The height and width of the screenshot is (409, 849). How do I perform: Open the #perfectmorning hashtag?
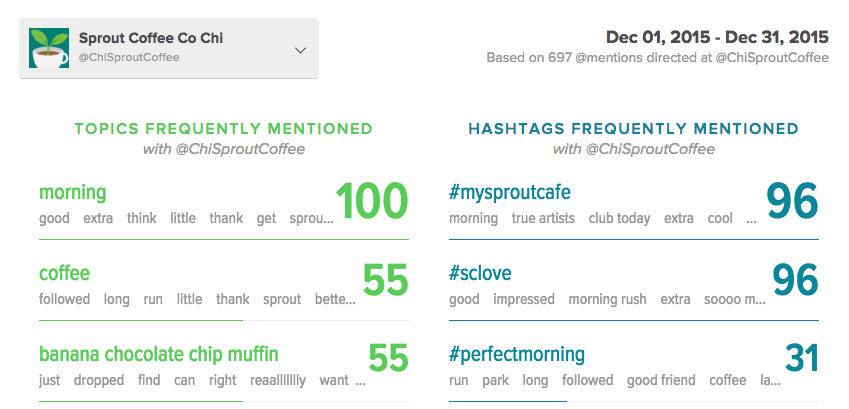click(517, 355)
